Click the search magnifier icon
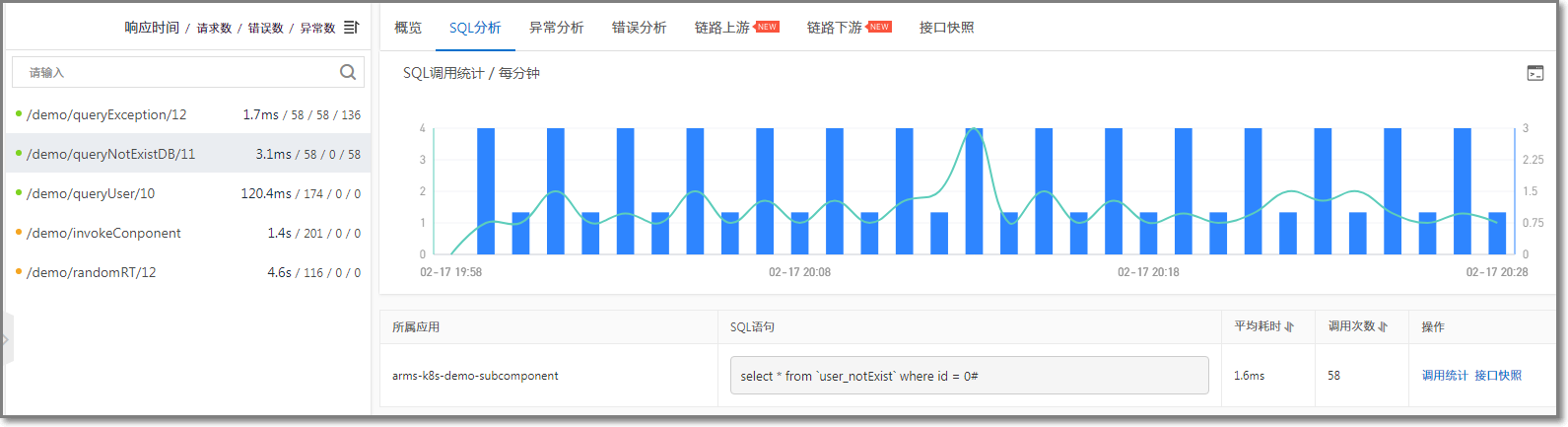The height and width of the screenshot is (427, 1568). click(348, 72)
